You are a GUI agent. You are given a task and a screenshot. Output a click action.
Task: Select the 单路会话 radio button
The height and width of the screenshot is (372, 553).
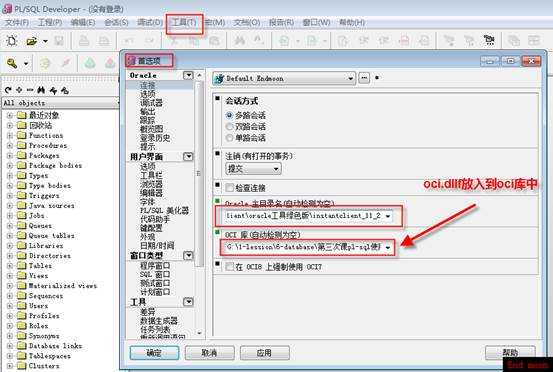[x=229, y=138]
